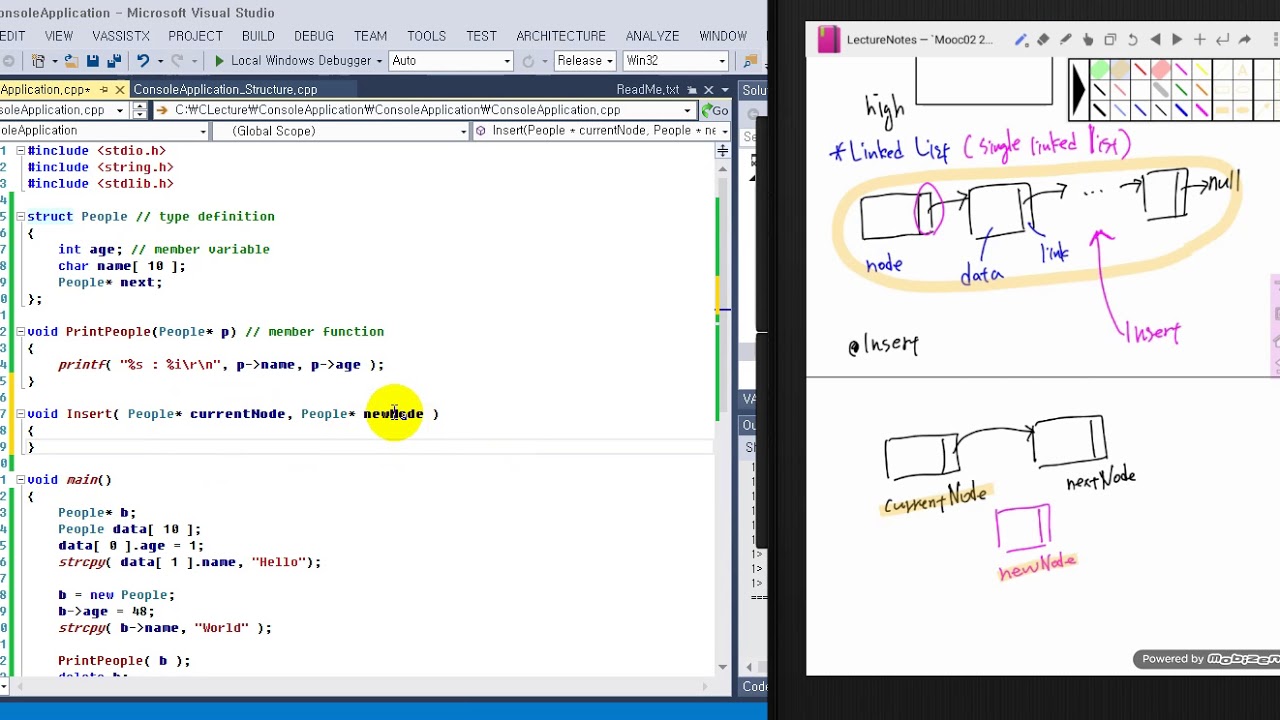The width and height of the screenshot is (1280, 720).
Task: Click the Redo icon in Visual Studio
Action: pyautogui.click(x=177, y=61)
